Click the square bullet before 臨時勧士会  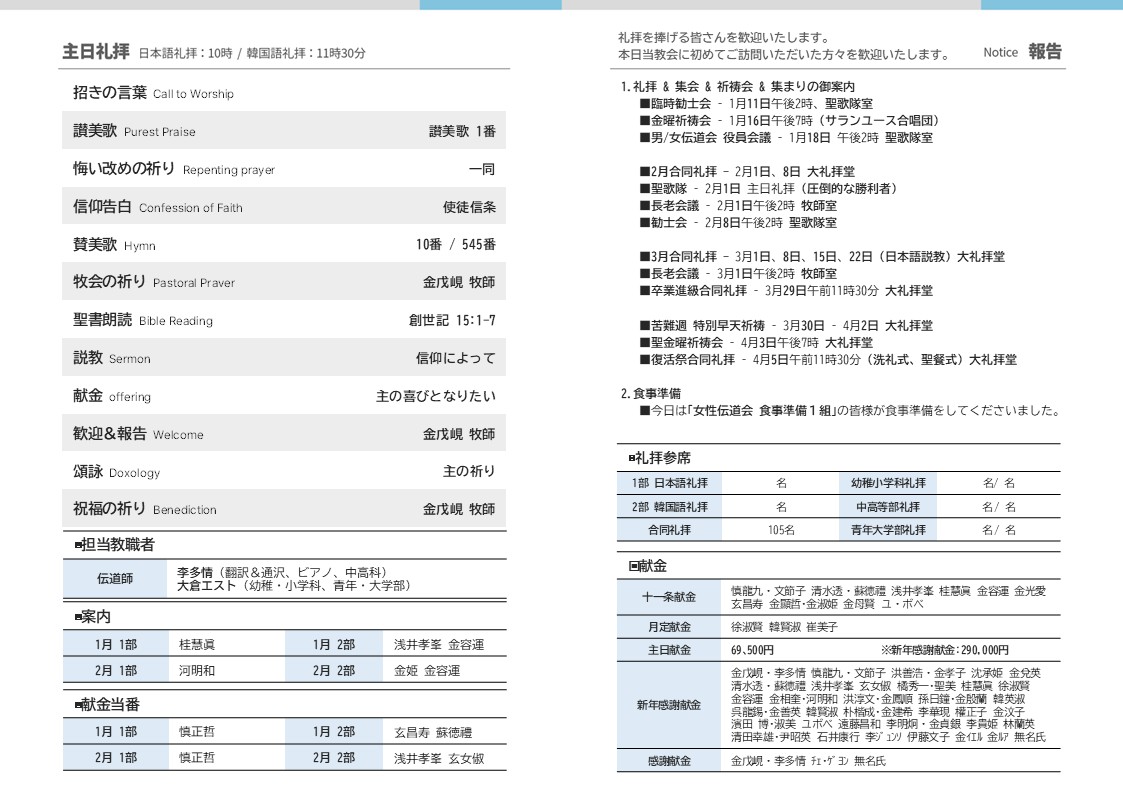(644, 104)
